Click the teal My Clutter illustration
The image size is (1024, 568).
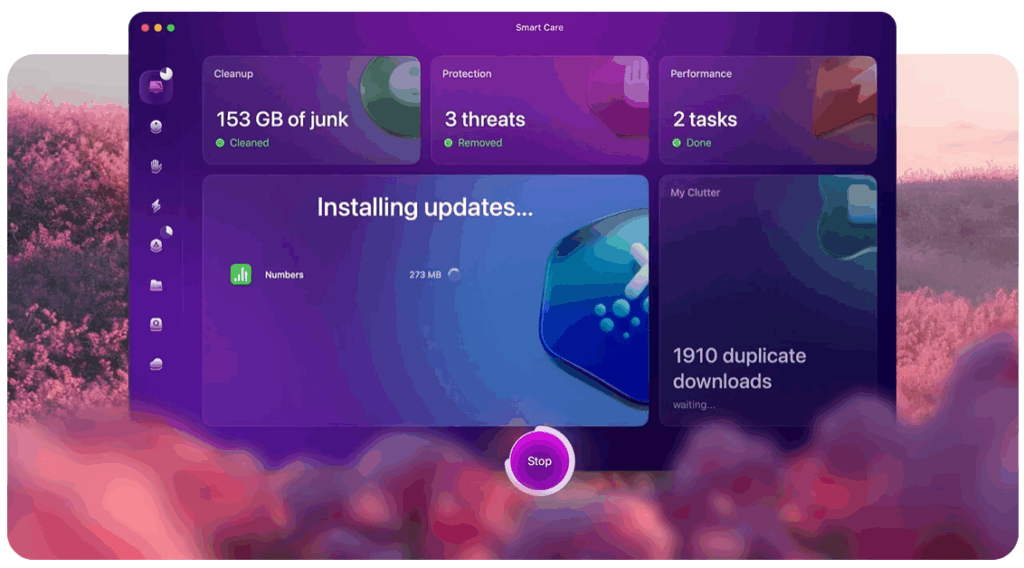click(848, 219)
